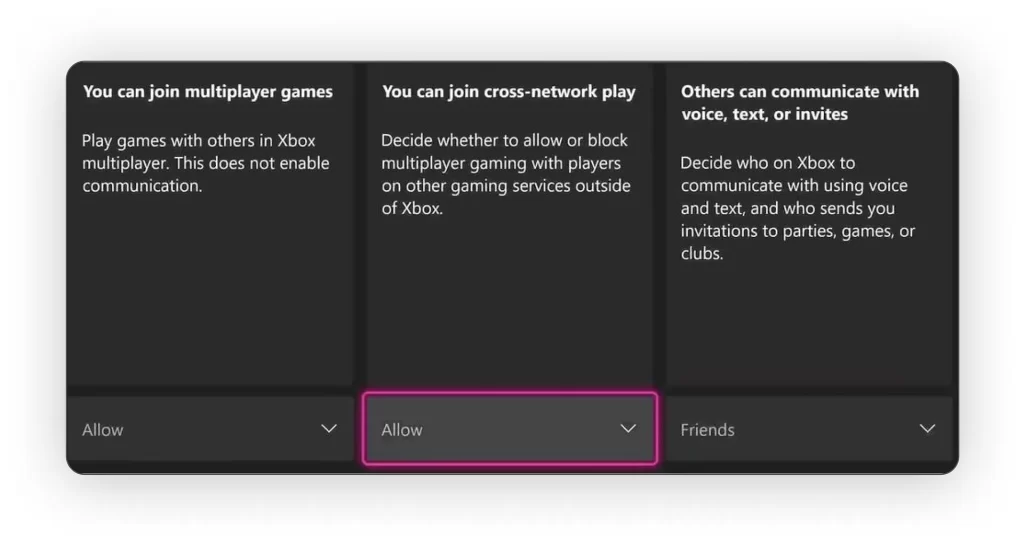Click empty space in the cross-network play card

tap(510, 310)
